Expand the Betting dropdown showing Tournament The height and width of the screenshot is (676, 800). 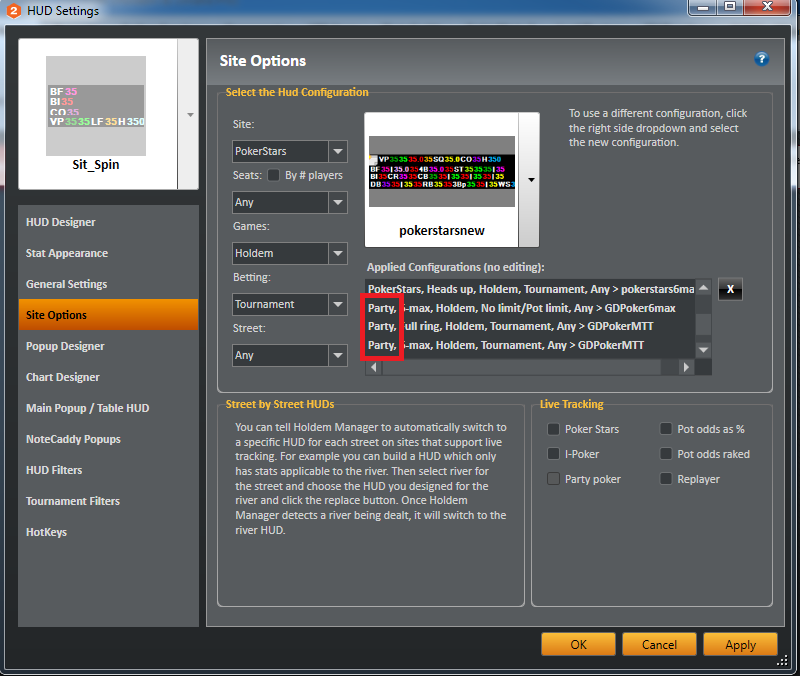pyautogui.click(x=290, y=304)
